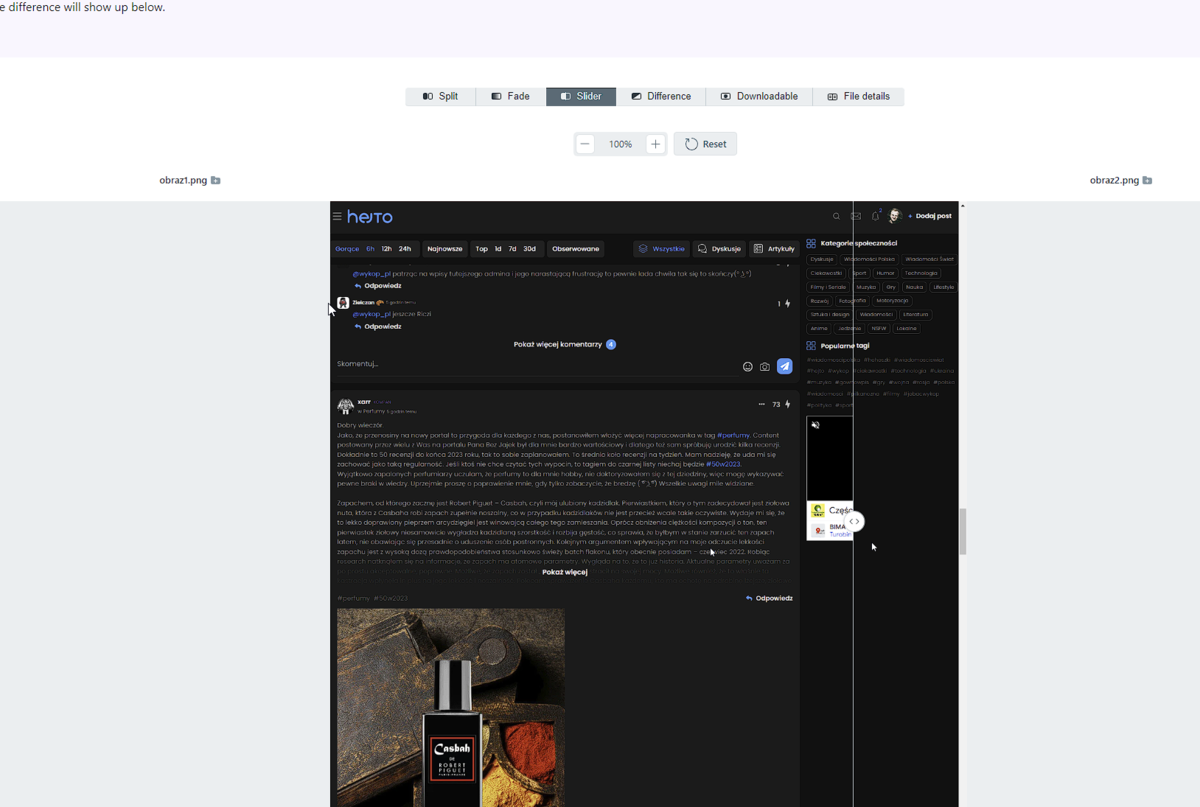Switch to Fade comparison mode
1200x807 pixels.
click(510, 97)
